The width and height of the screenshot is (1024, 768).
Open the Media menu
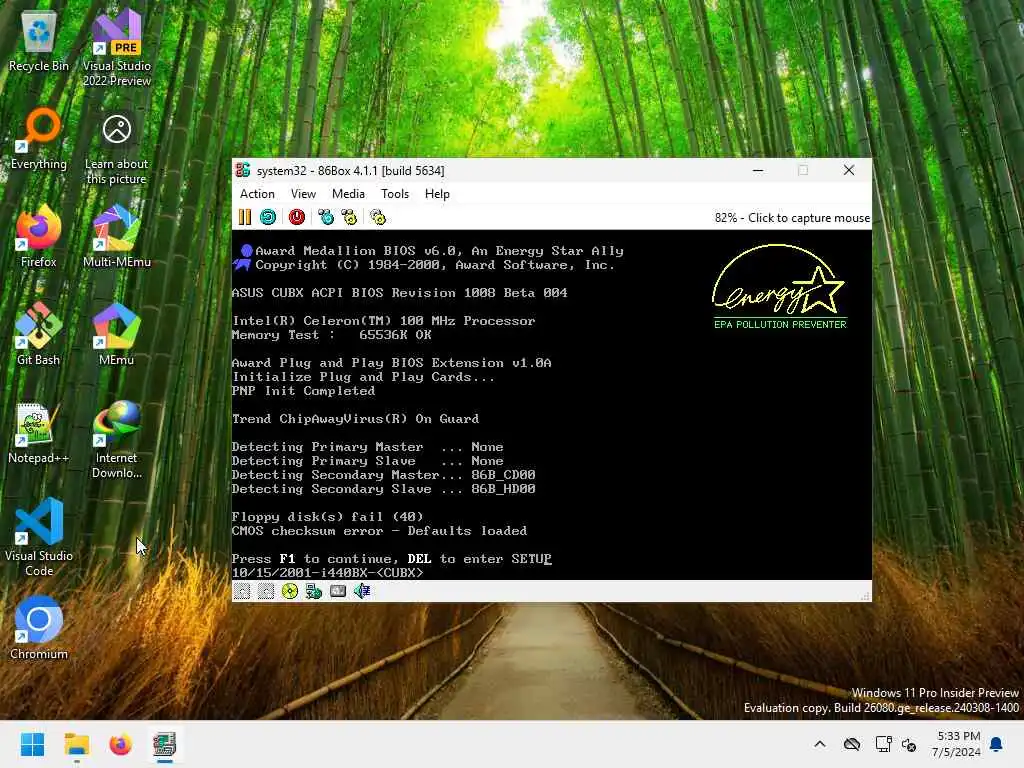(348, 194)
